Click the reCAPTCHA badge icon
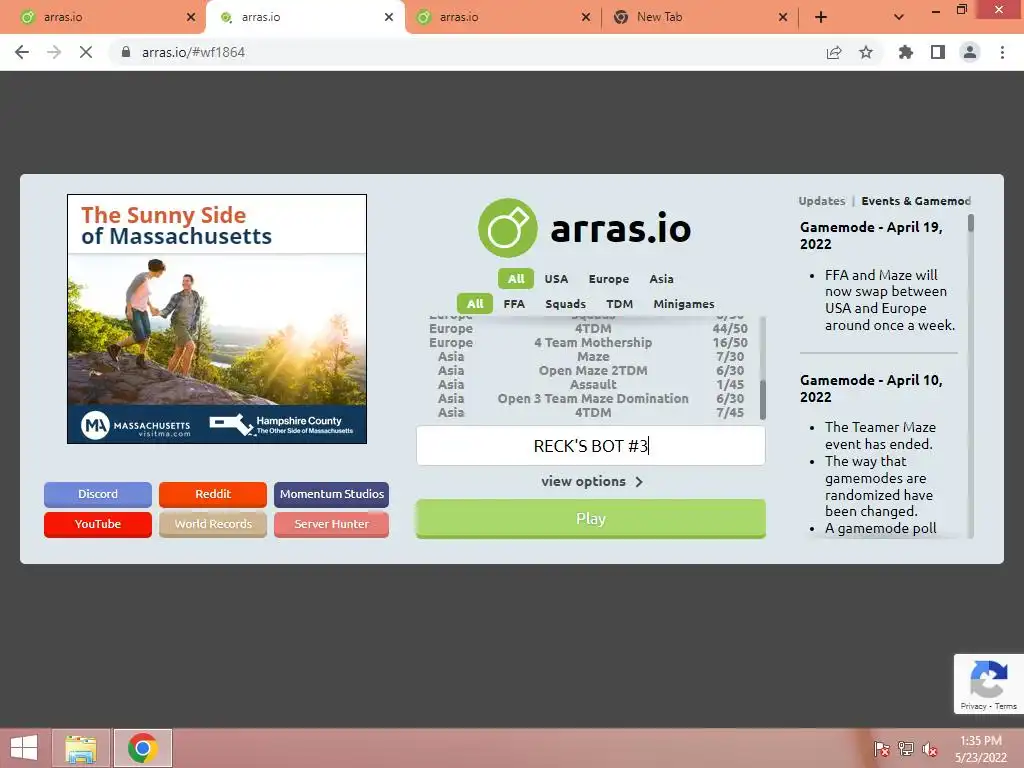This screenshot has height=768, width=1024. click(x=988, y=679)
